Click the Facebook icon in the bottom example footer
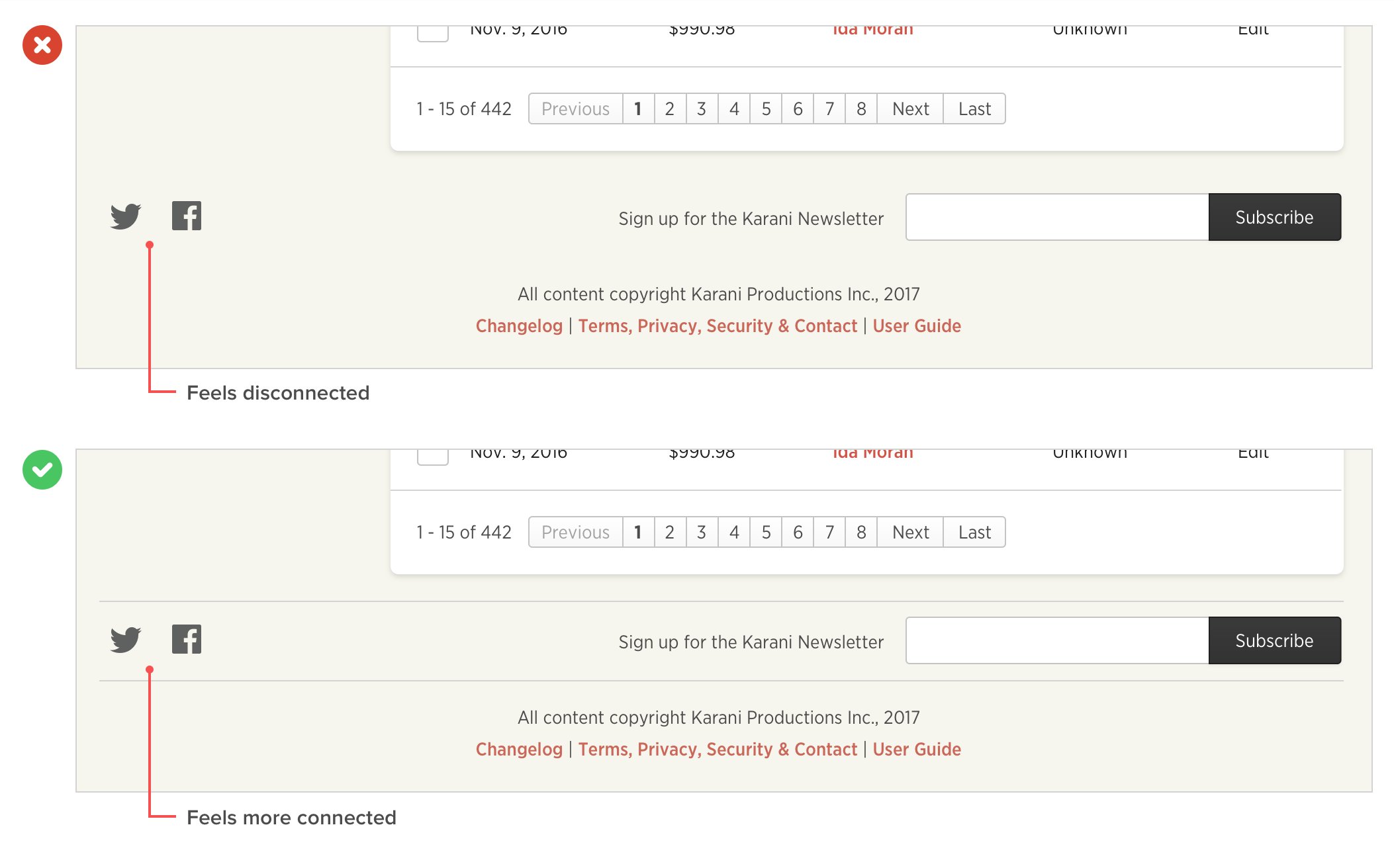The width and height of the screenshot is (1394, 868). point(187,639)
